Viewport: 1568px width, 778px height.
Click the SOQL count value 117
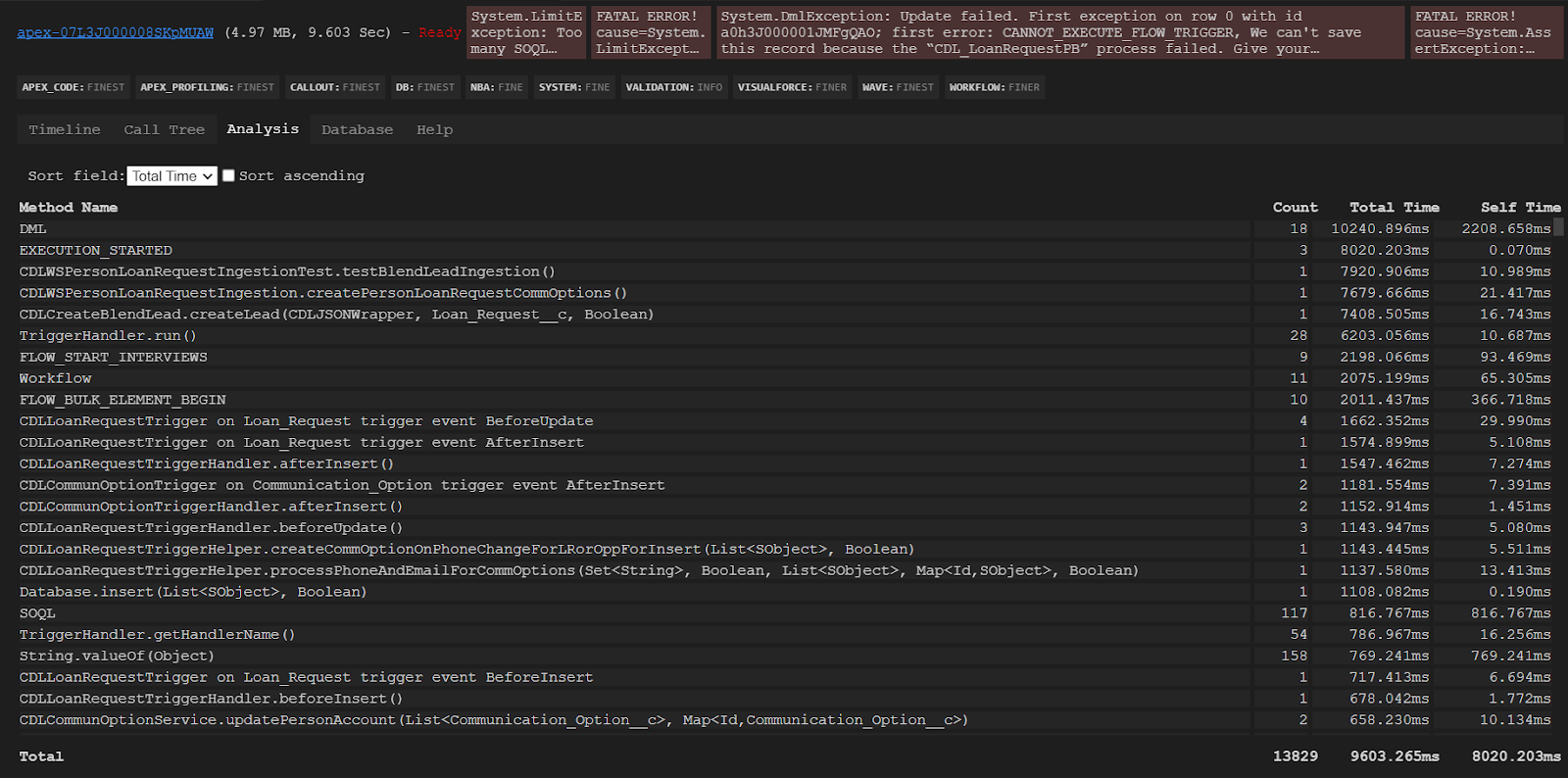tap(1294, 613)
